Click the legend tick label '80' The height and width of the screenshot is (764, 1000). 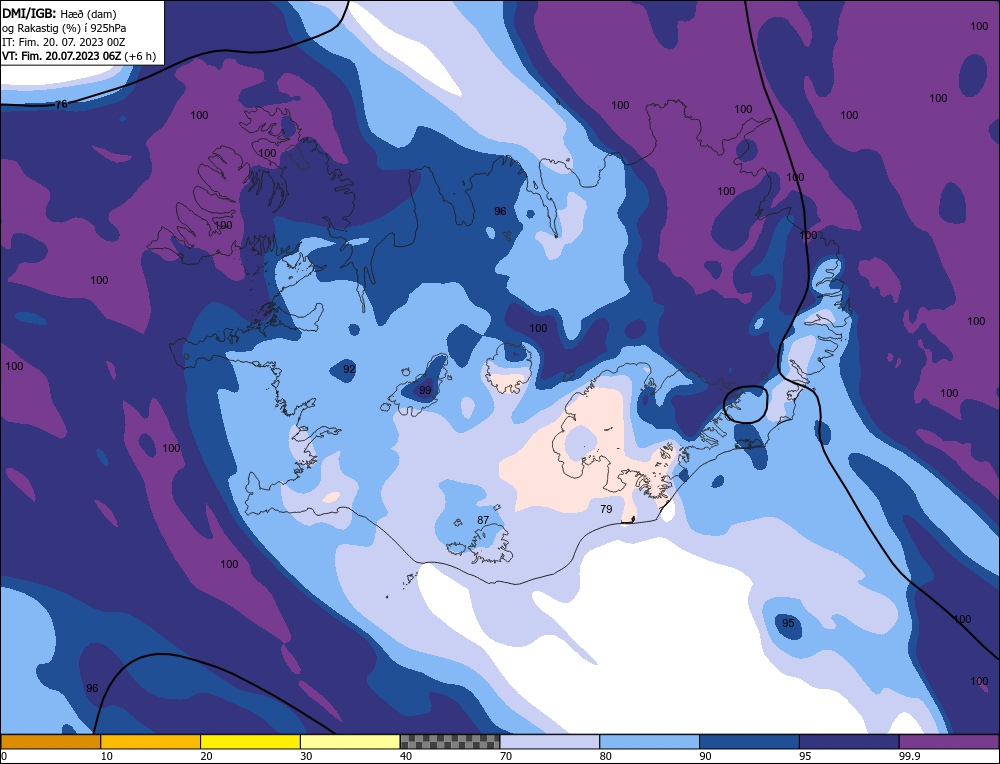tap(606, 756)
